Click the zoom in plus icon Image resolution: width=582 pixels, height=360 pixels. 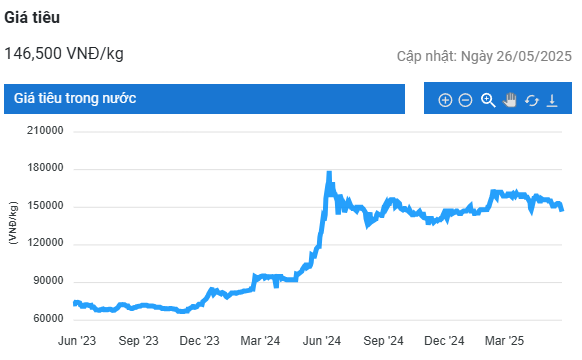445,100
